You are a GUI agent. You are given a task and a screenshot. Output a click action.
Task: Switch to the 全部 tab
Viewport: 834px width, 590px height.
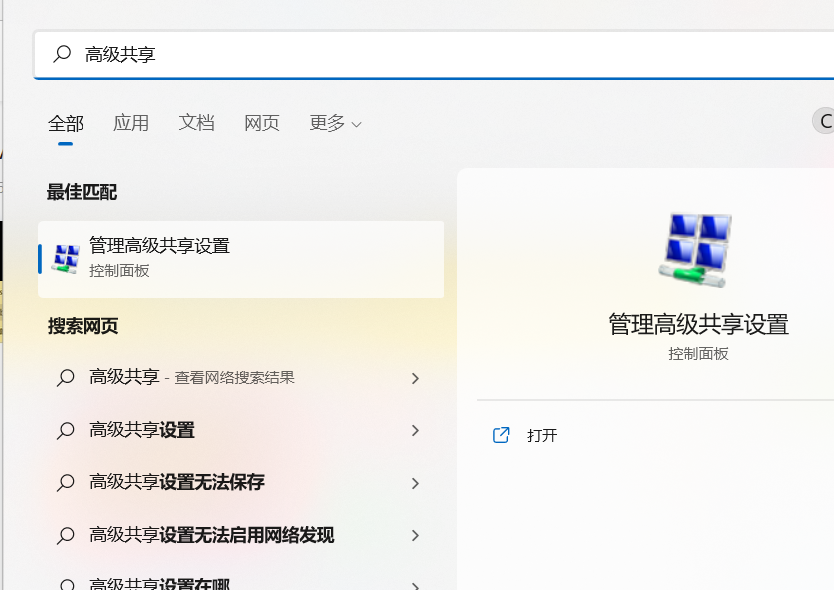[65, 123]
